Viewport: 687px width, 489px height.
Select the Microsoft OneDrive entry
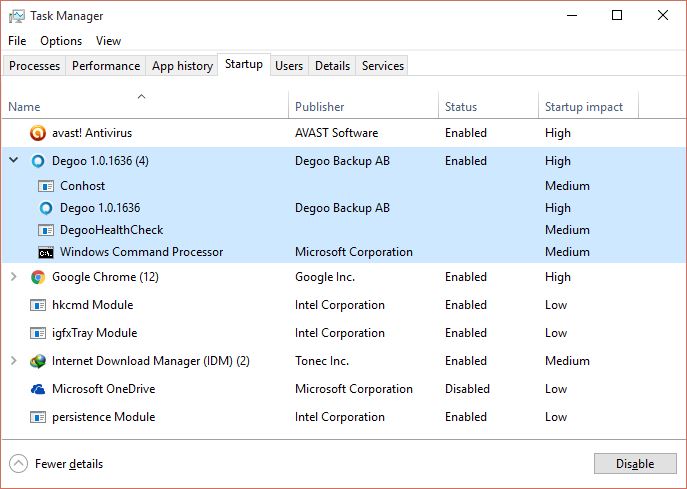coord(103,389)
